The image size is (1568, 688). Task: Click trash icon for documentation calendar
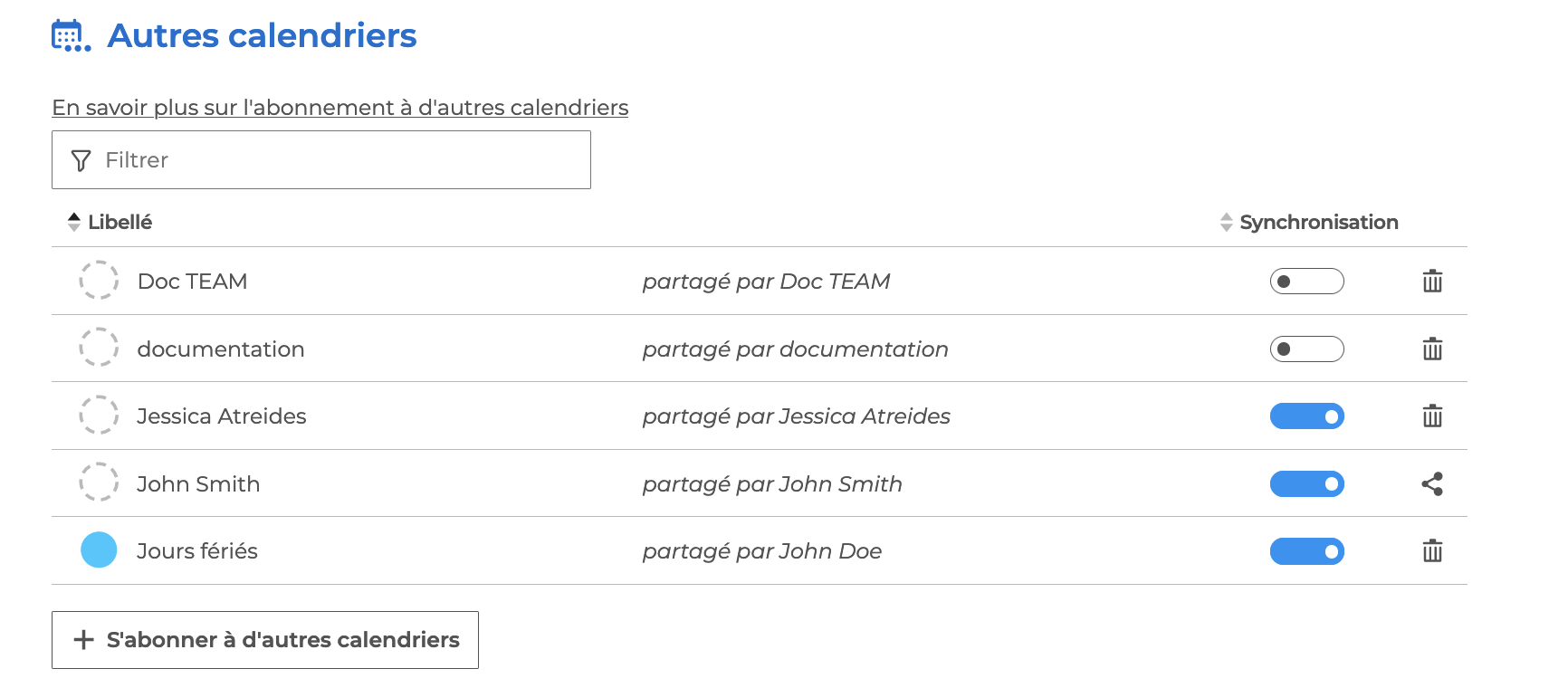(1432, 349)
